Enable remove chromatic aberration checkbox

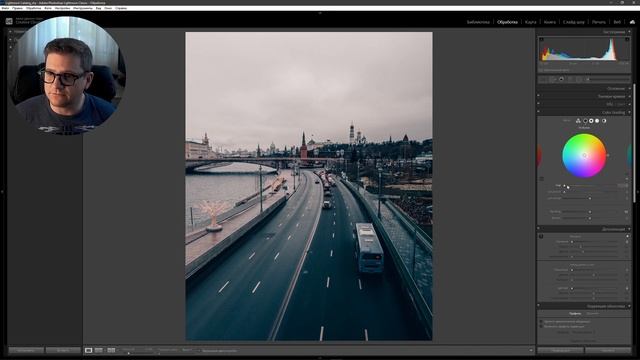coord(541,322)
